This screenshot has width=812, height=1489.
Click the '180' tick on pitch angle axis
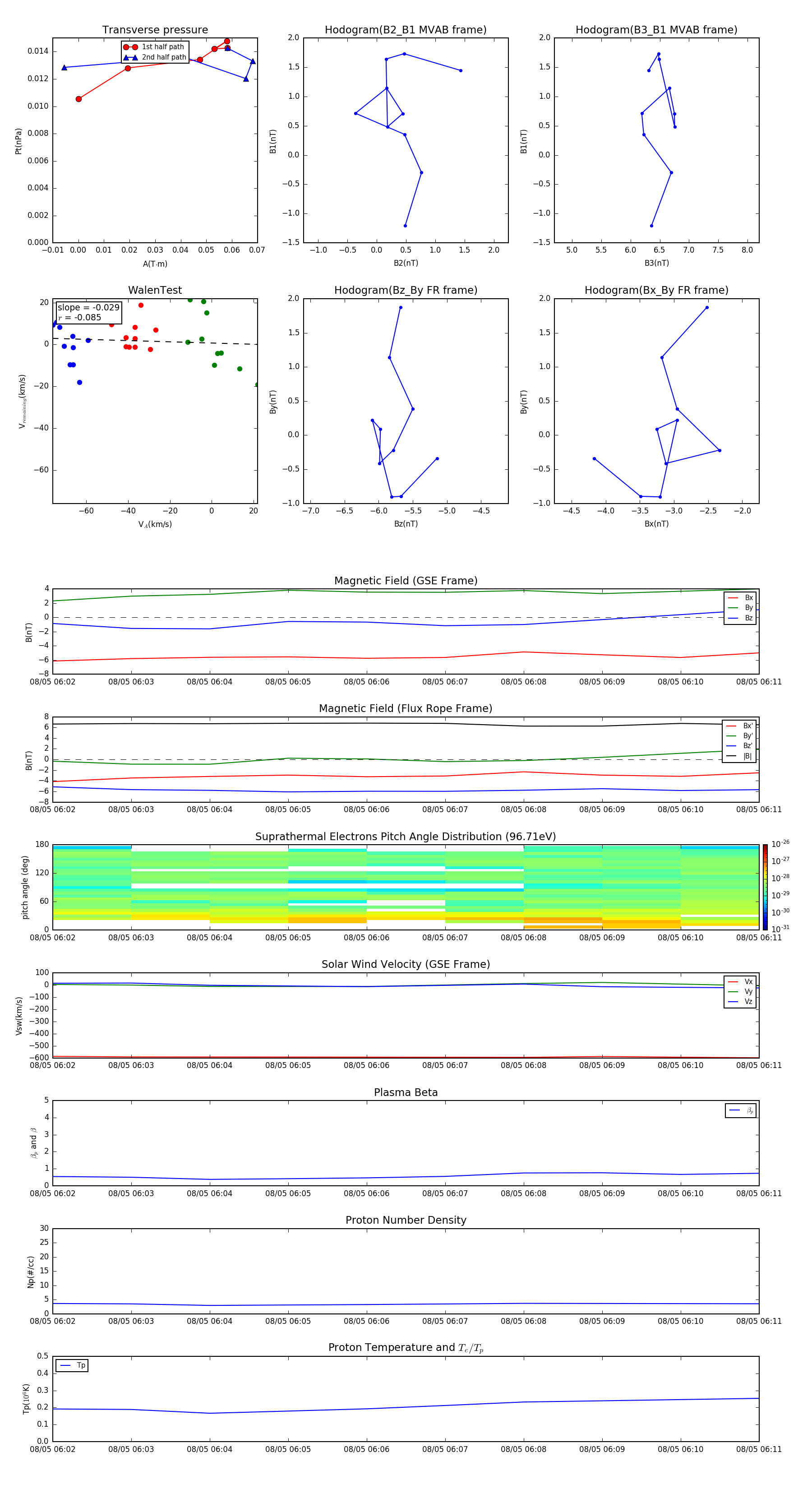click(x=42, y=845)
